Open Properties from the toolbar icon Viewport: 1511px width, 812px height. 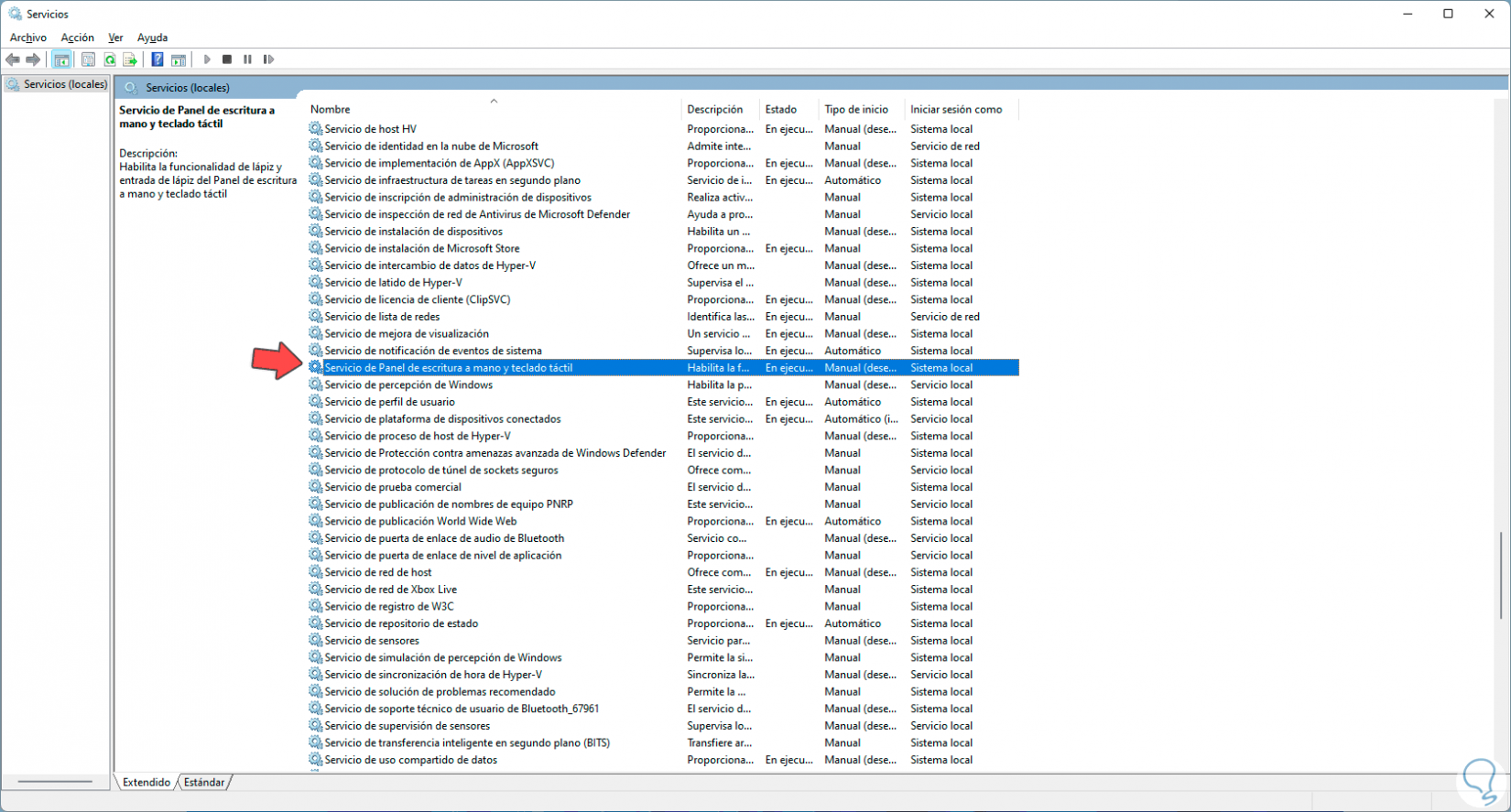[88, 60]
